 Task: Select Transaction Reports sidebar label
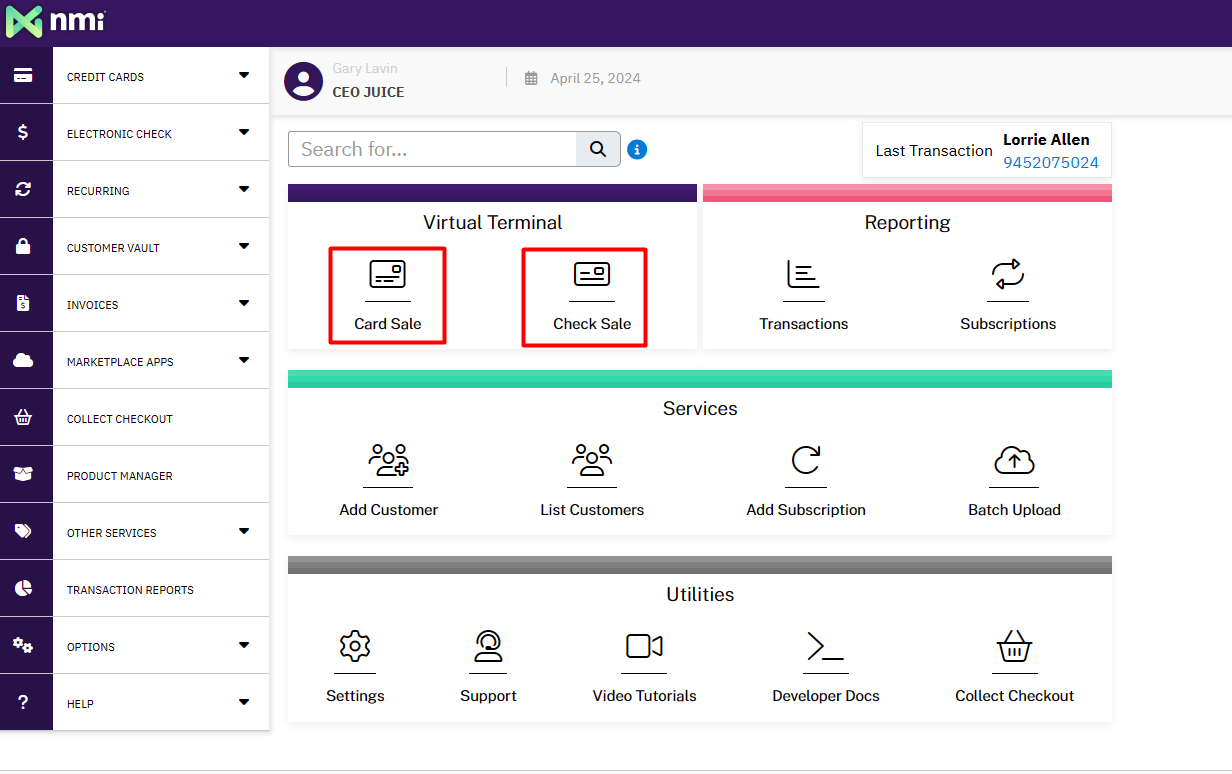pos(130,590)
